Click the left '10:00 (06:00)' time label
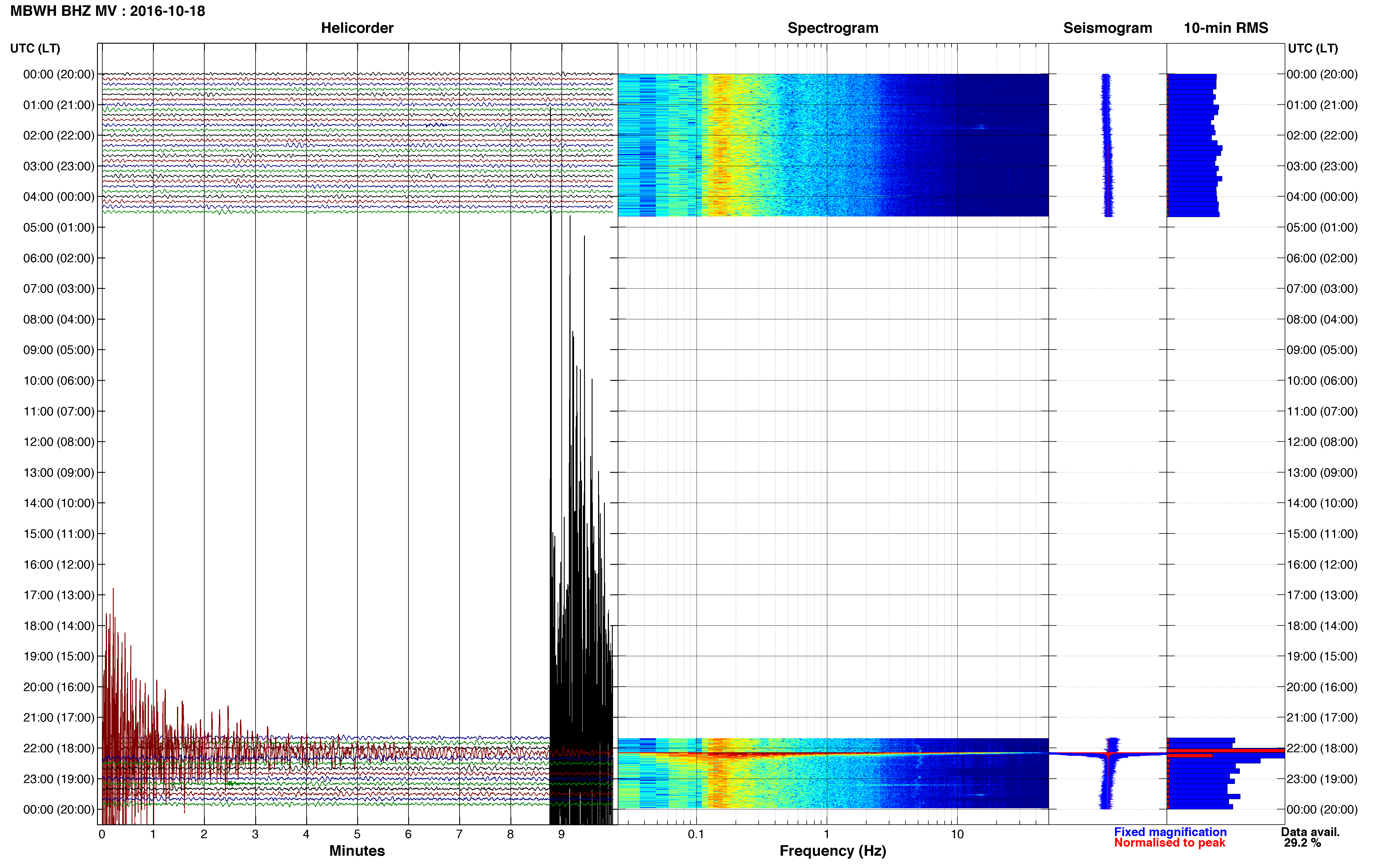The image size is (1389, 868). click(59, 381)
